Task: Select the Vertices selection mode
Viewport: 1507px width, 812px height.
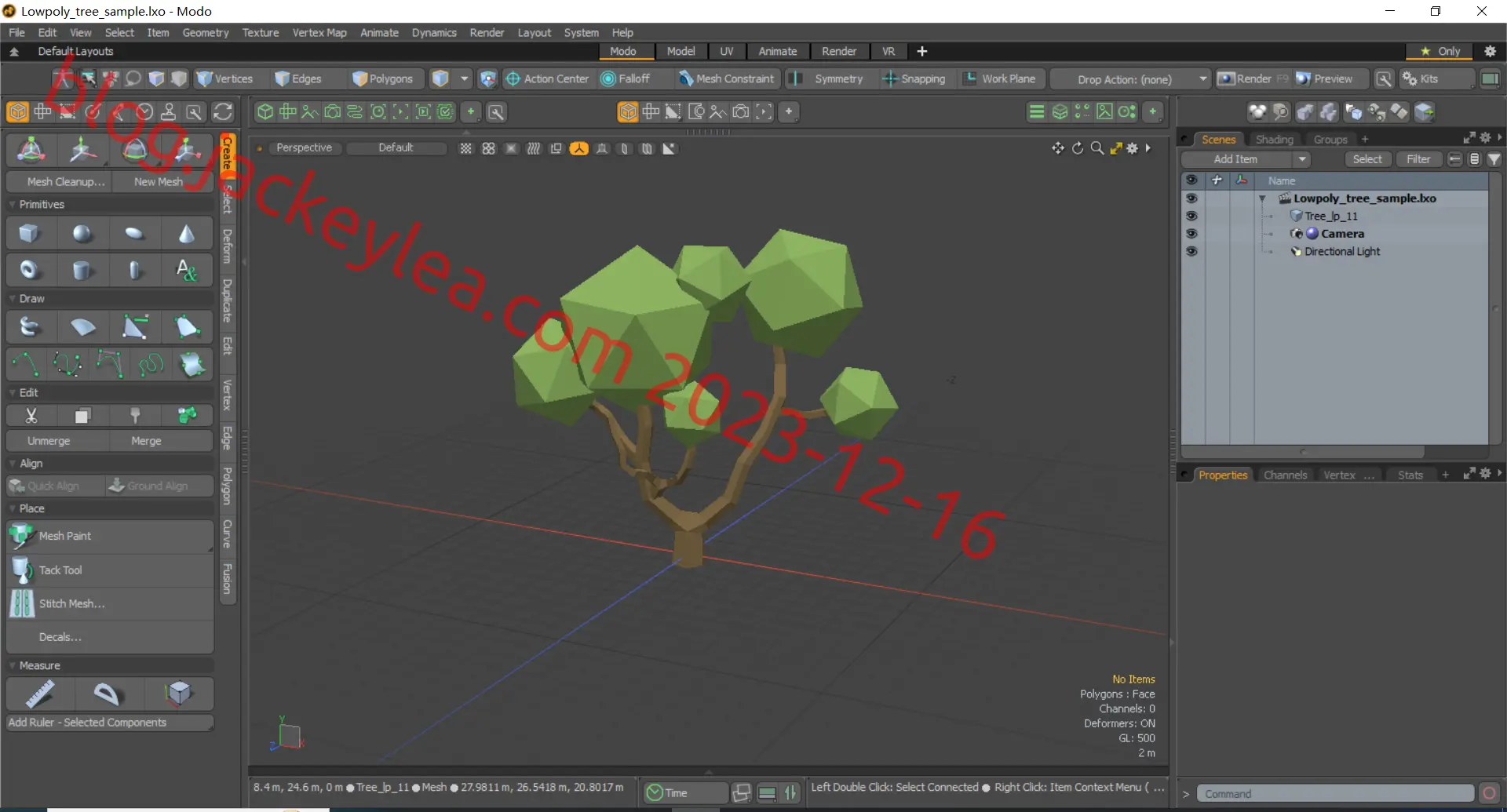Action: pos(225,79)
